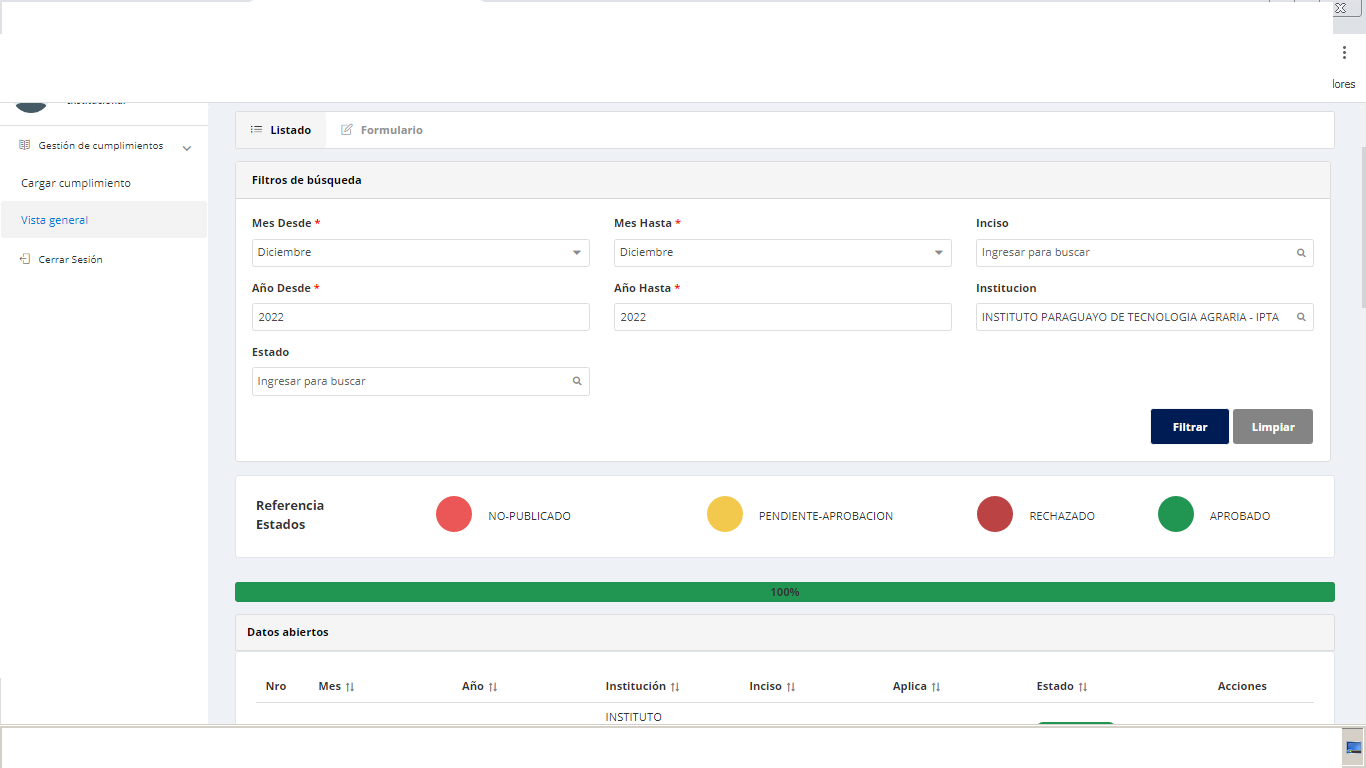The width and height of the screenshot is (1366, 768).
Task: Open the browser three-dot menu
Action: point(1344,52)
